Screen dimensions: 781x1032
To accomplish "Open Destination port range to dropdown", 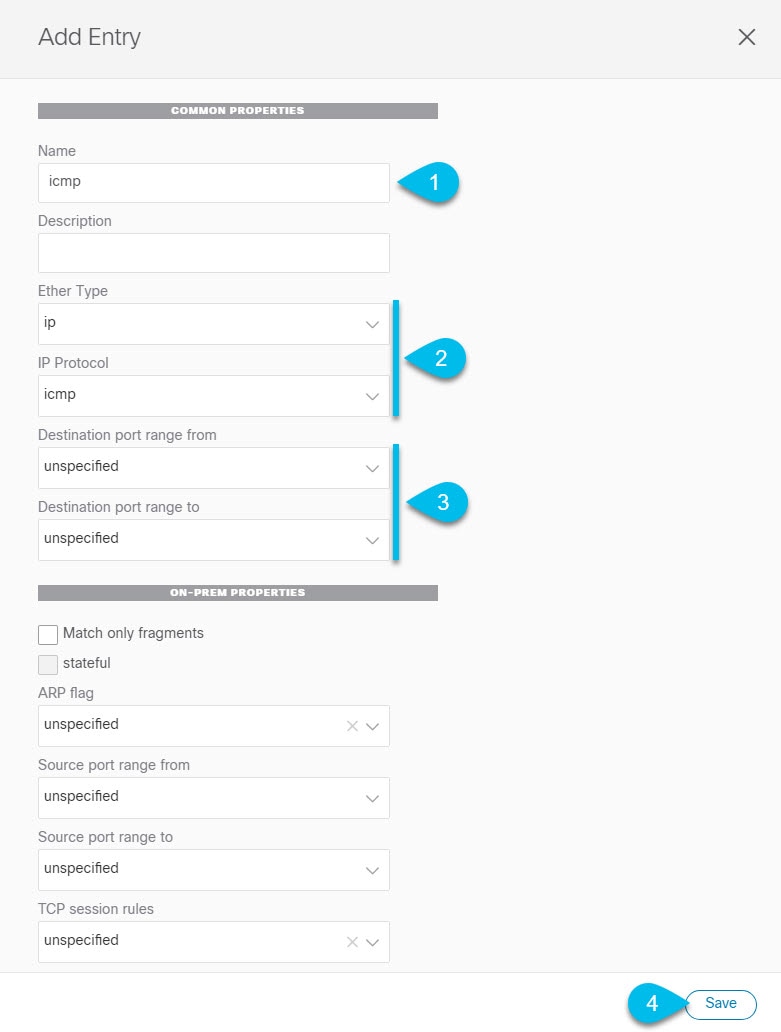I will pyautogui.click(x=214, y=540).
